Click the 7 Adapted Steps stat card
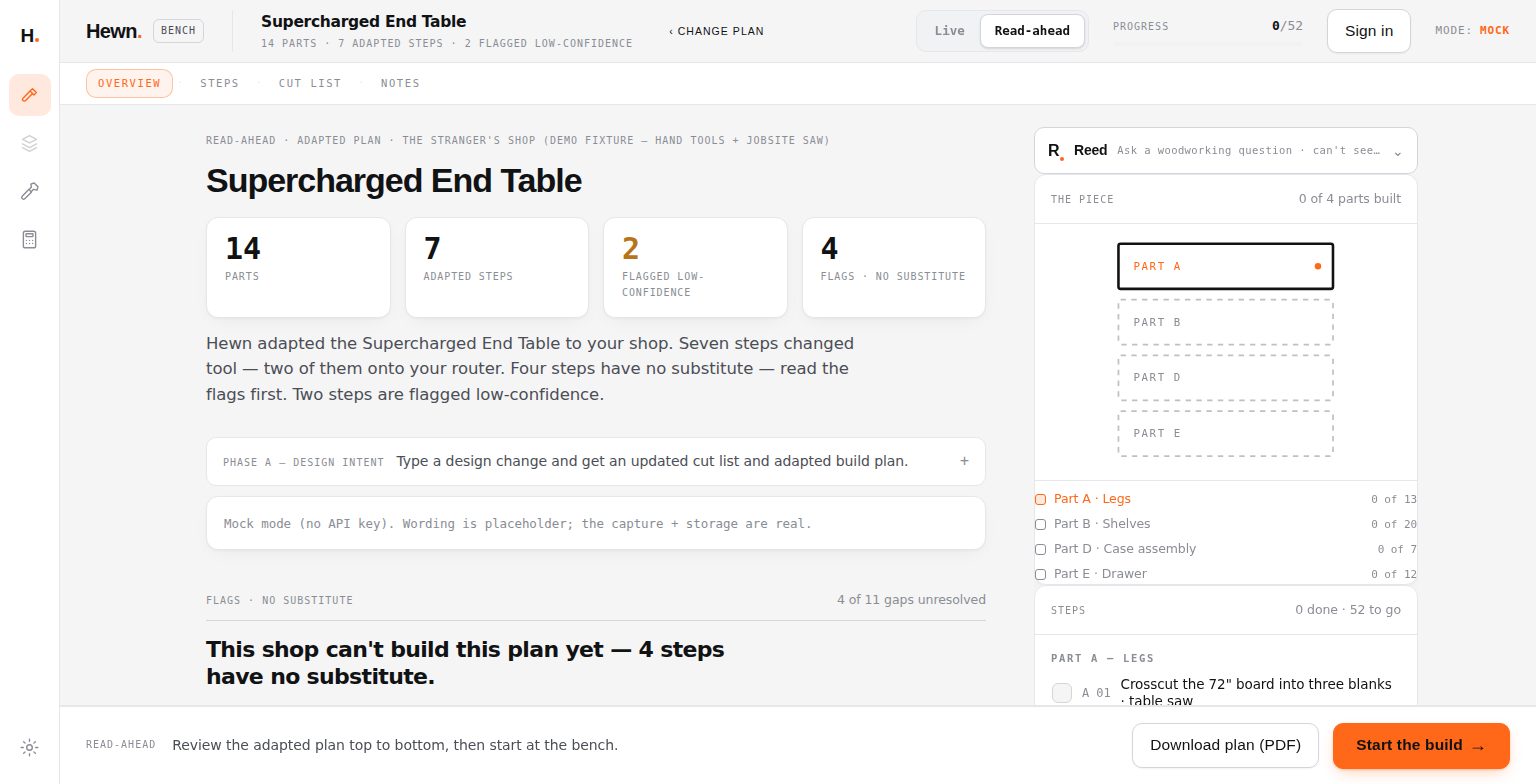Screen dimensions: 1536x784 click(497, 267)
